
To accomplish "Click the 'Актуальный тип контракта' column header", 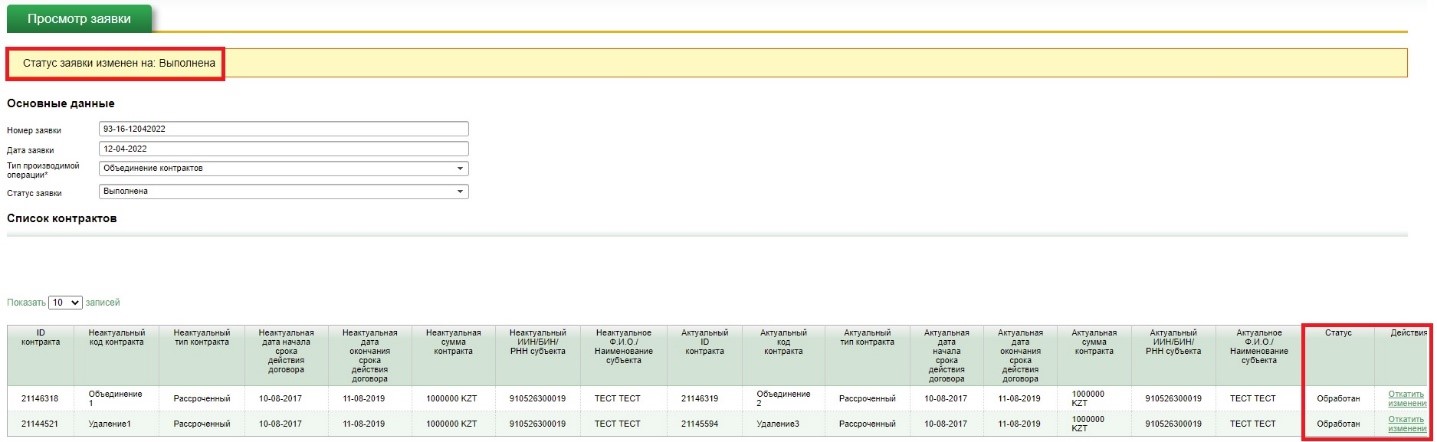I will (x=868, y=338).
